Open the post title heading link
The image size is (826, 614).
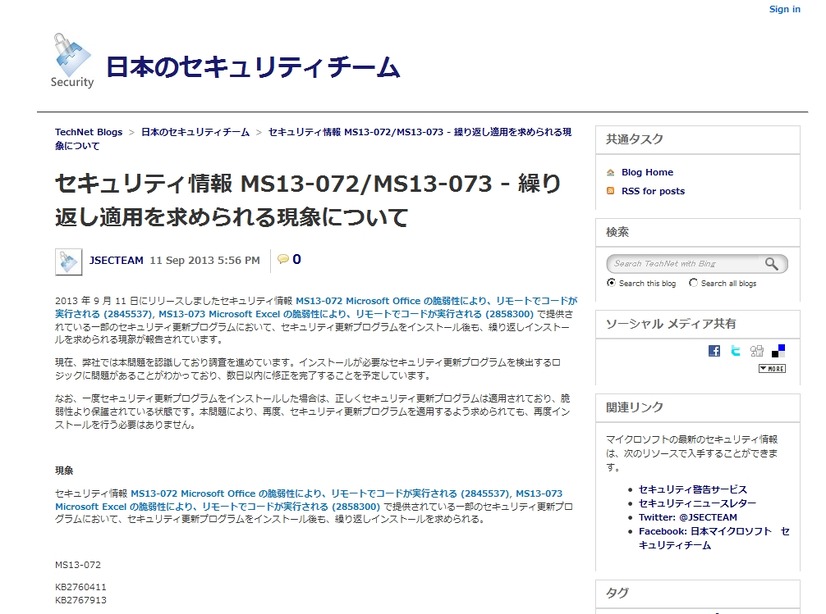click(x=308, y=200)
